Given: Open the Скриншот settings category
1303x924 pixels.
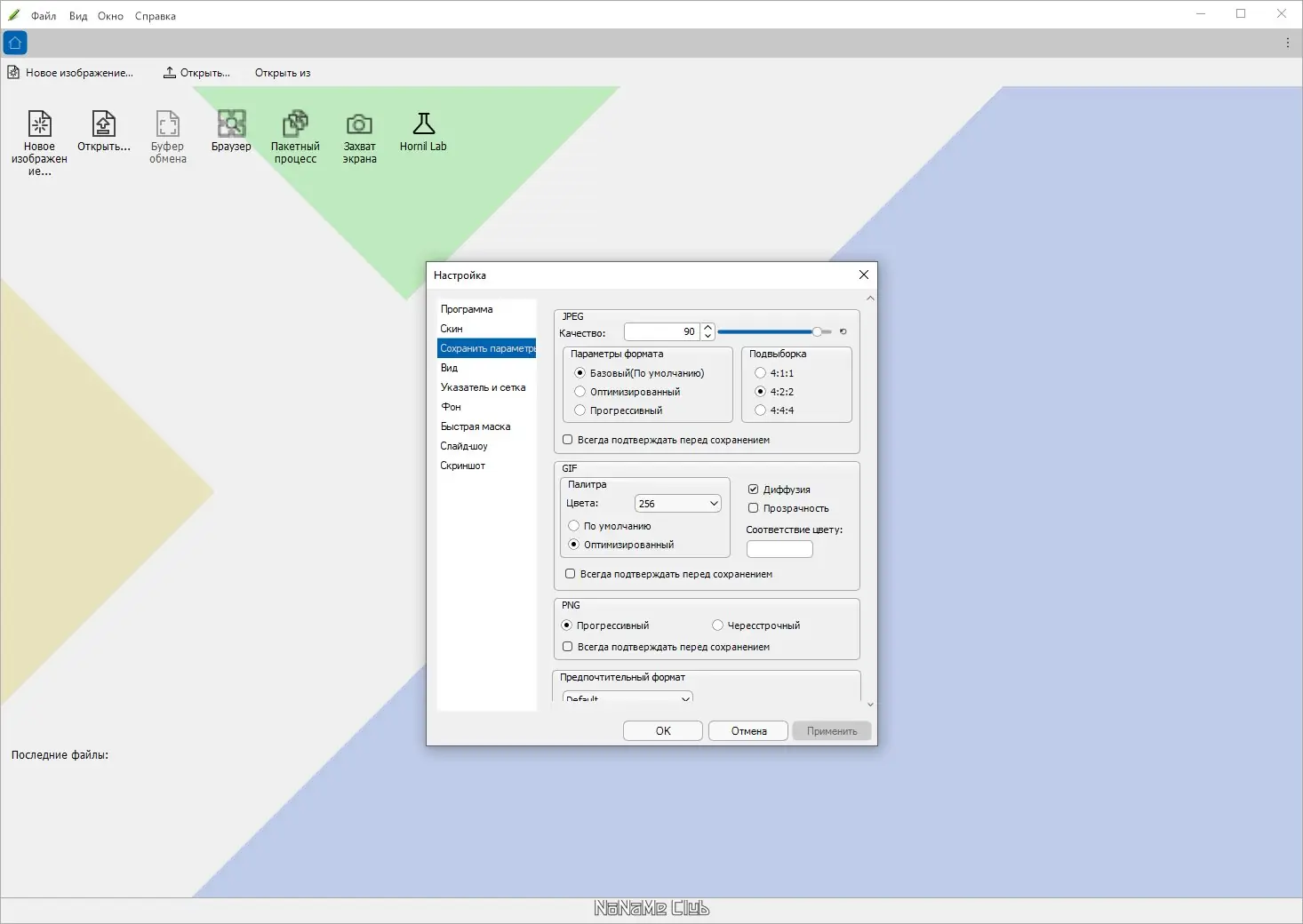Looking at the screenshot, I should coord(486,466).
